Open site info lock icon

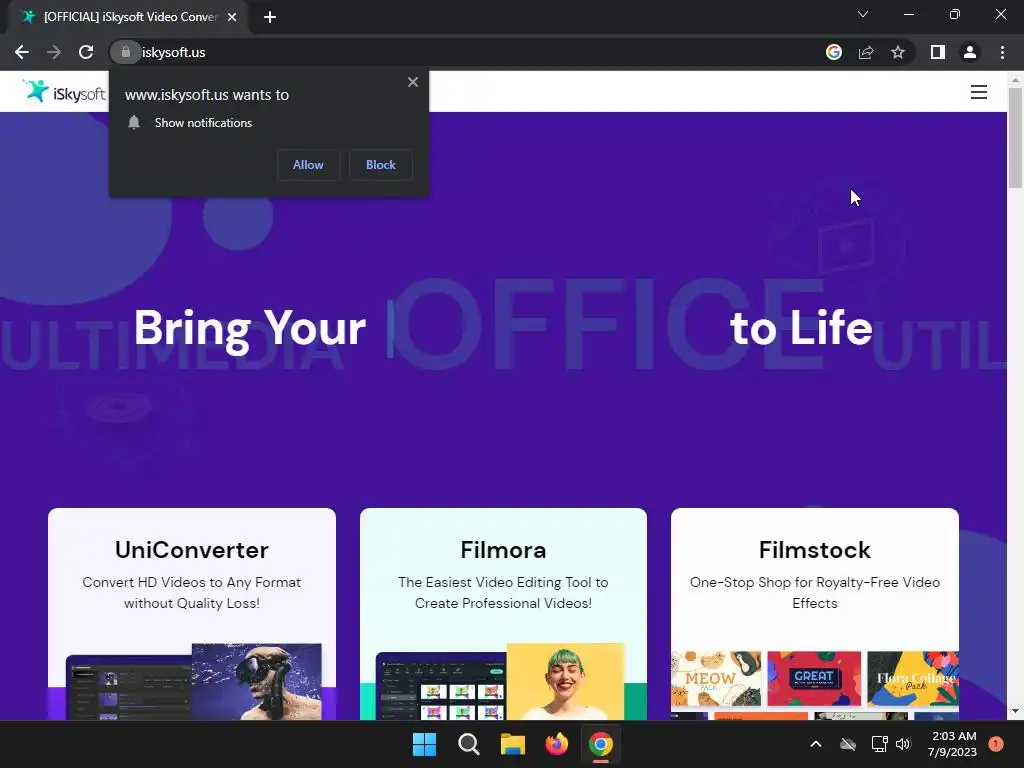coord(125,52)
